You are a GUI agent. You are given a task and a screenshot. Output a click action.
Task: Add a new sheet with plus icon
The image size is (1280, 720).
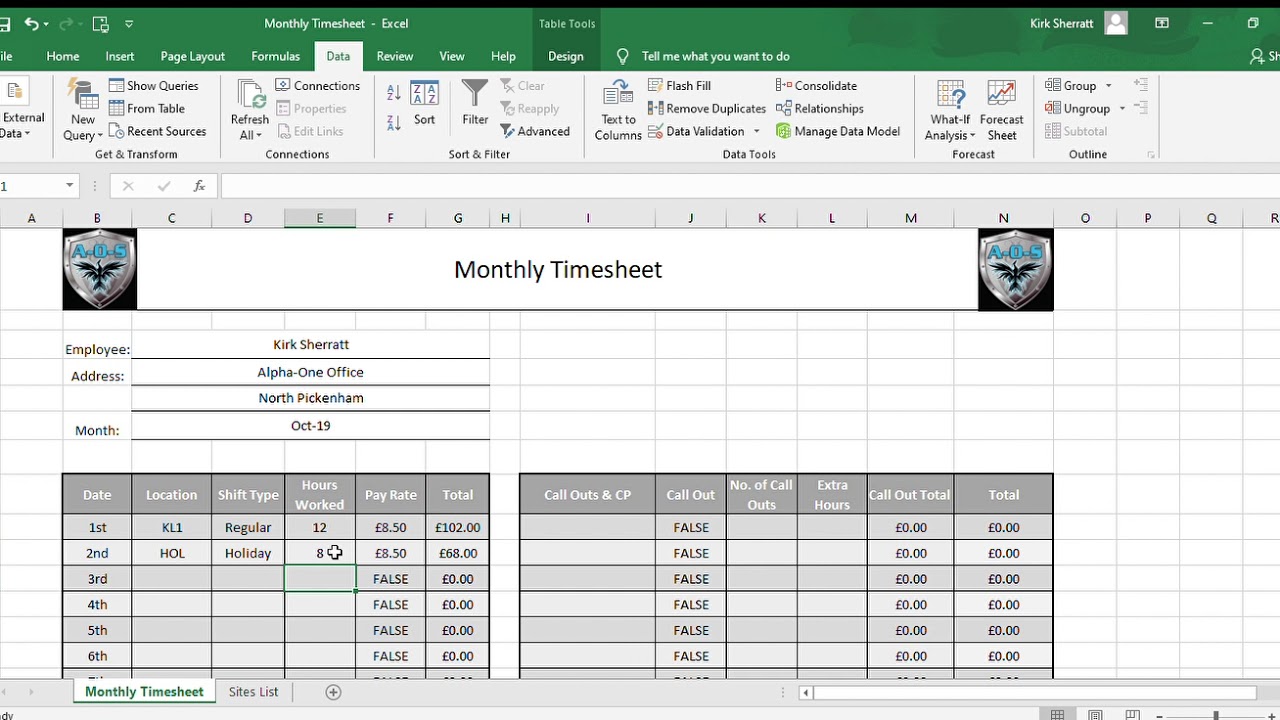click(x=334, y=692)
